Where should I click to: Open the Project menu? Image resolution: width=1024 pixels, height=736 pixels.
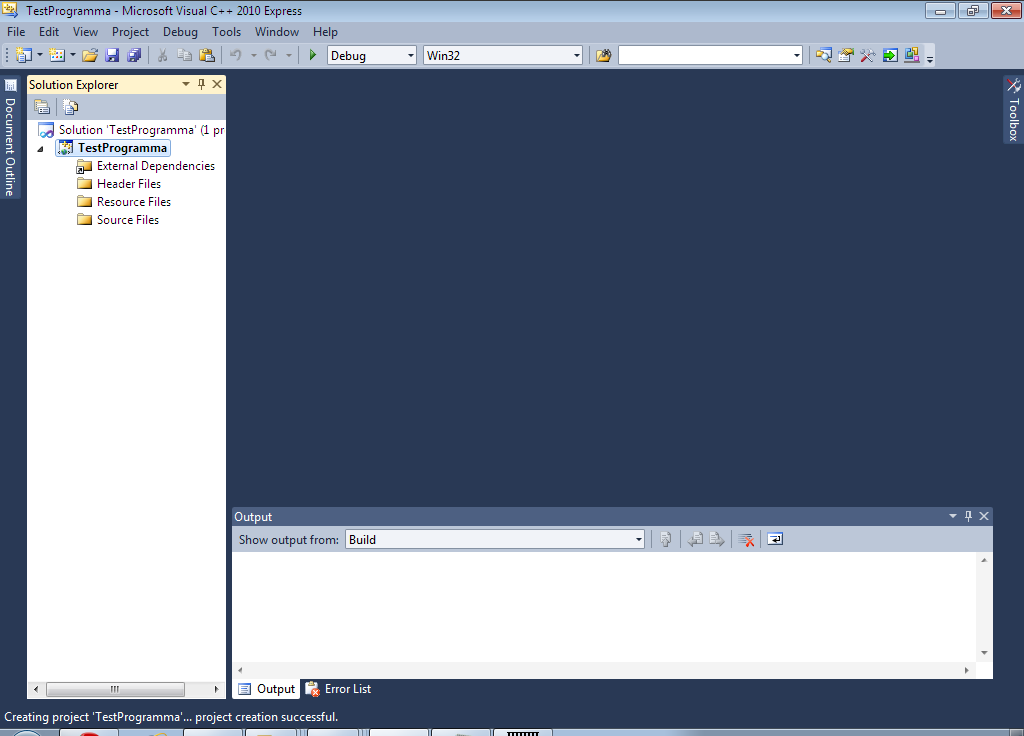[x=131, y=32]
